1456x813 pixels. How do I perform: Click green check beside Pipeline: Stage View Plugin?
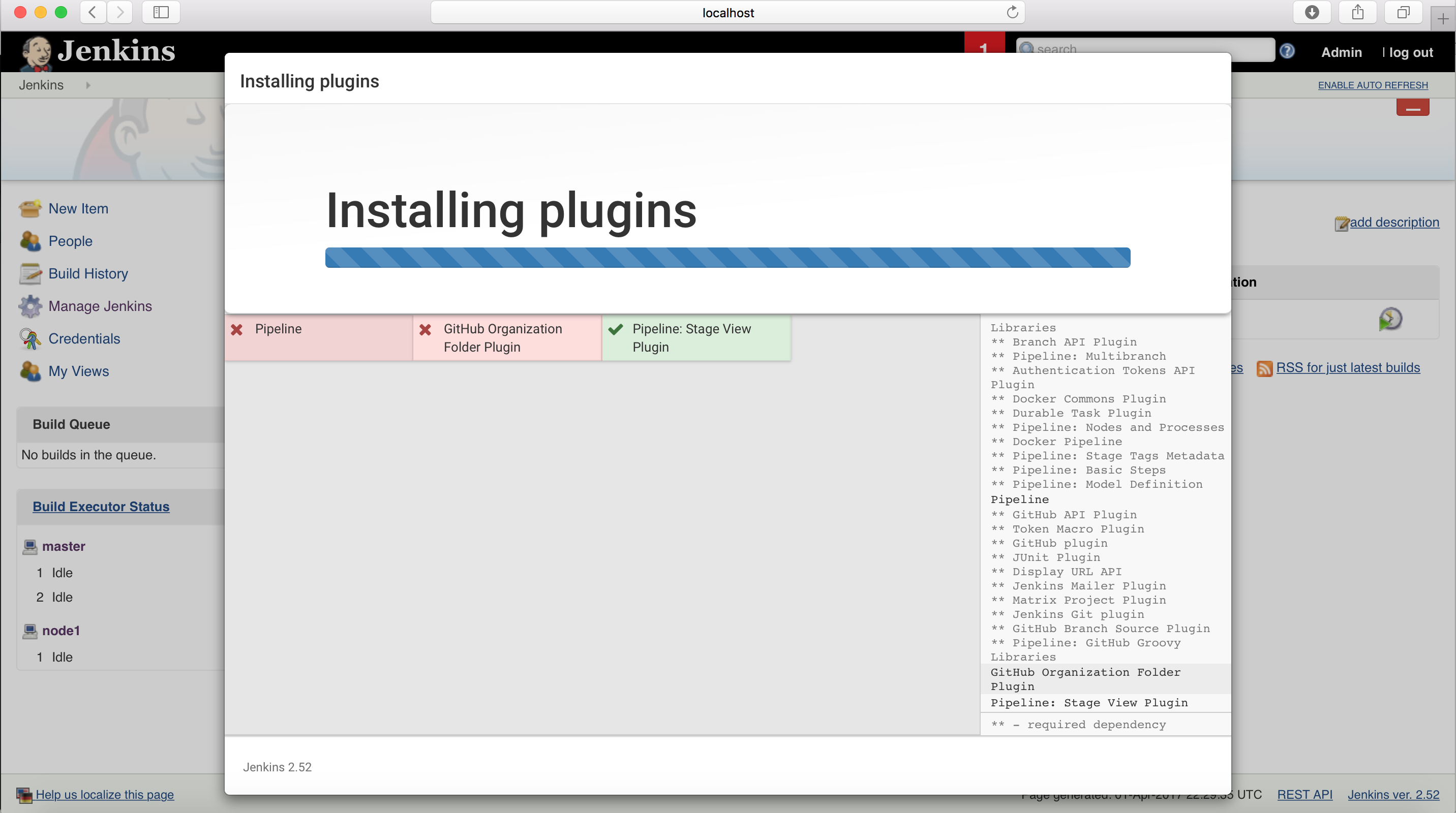point(616,329)
